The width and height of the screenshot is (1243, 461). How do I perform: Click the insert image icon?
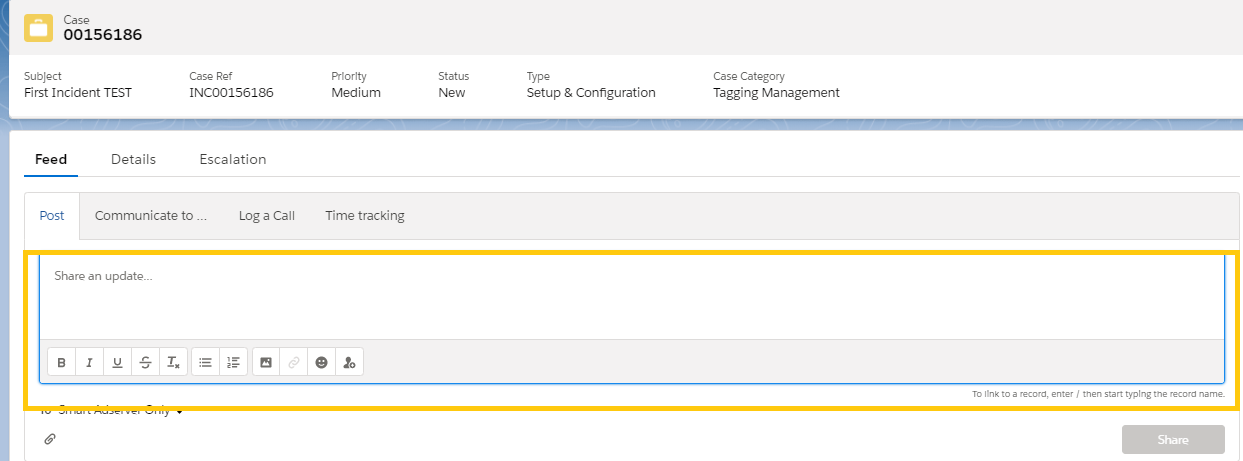tap(266, 362)
